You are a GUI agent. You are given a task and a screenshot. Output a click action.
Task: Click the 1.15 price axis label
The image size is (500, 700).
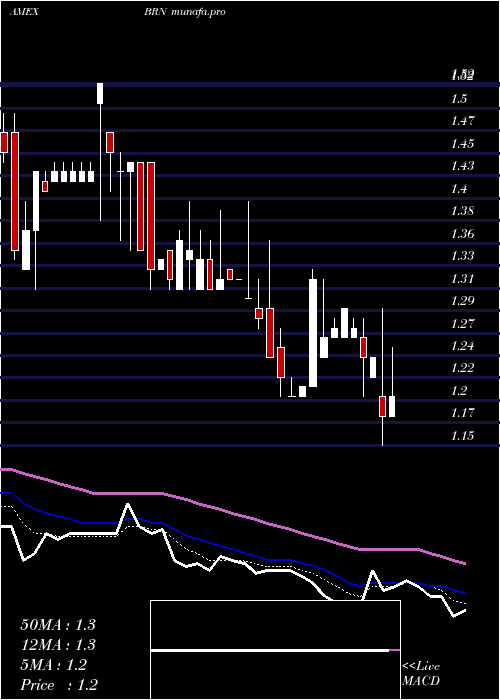click(462, 436)
